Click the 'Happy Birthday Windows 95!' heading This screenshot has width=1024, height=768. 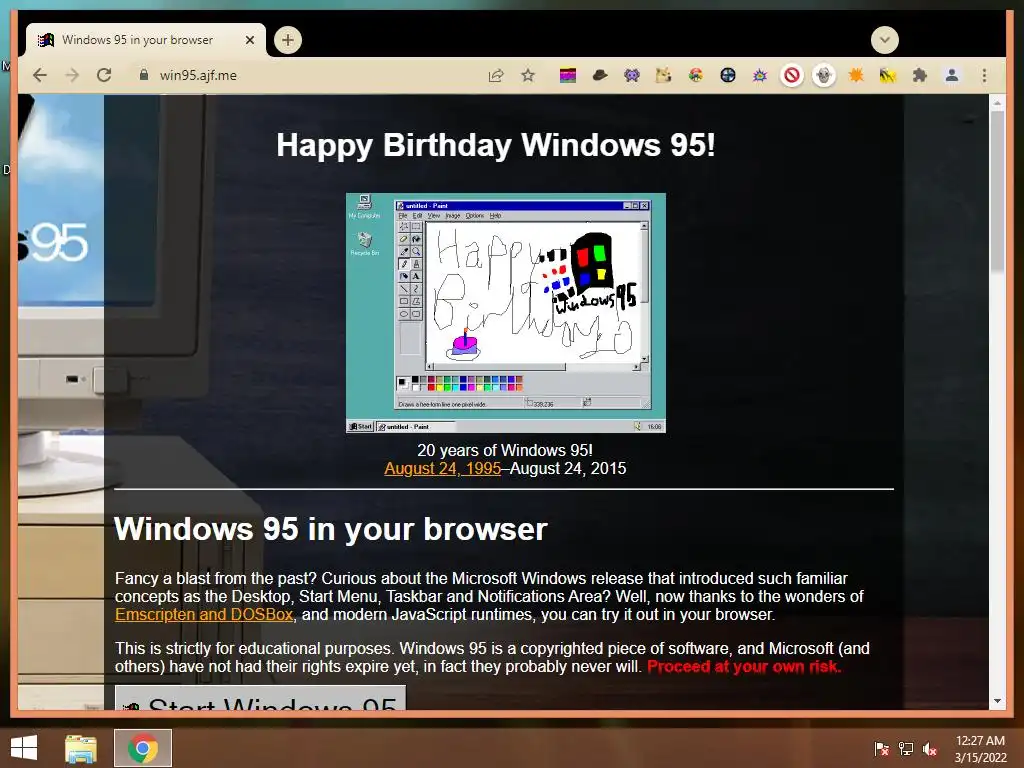point(496,144)
